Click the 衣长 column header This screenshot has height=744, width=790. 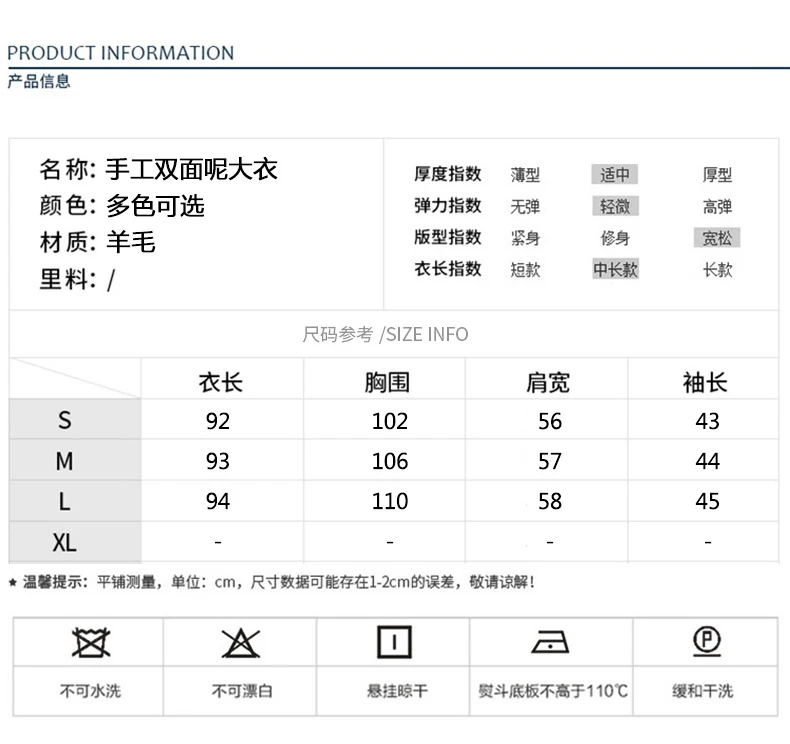(x=221, y=382)
